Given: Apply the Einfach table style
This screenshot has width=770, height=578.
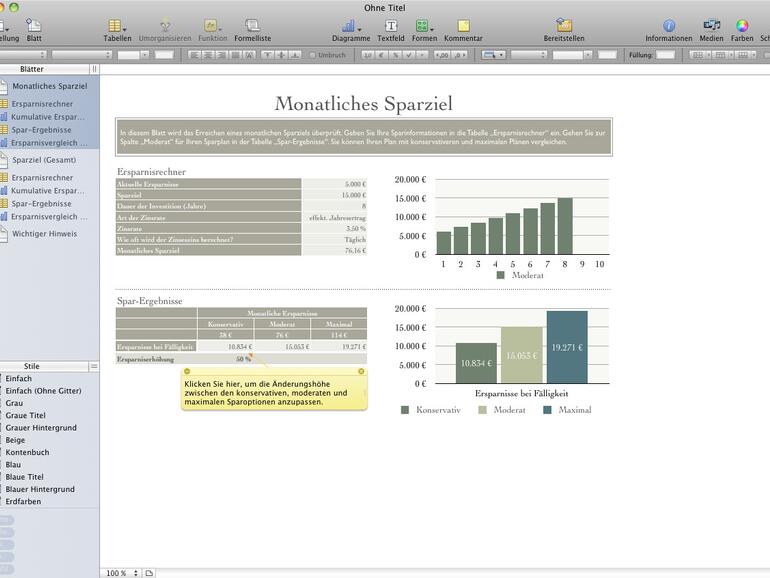Looking at the screenshot, I should click(19, 379).
